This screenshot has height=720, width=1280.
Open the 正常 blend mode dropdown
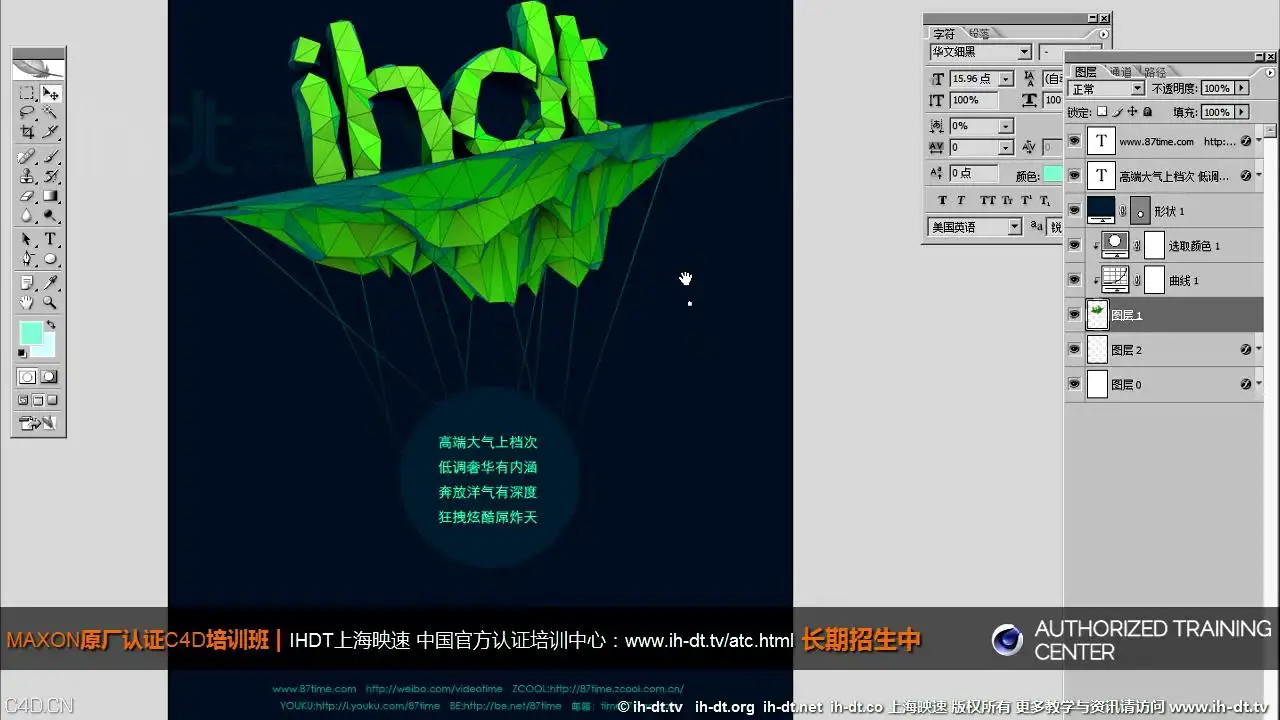pos(1137,89)
